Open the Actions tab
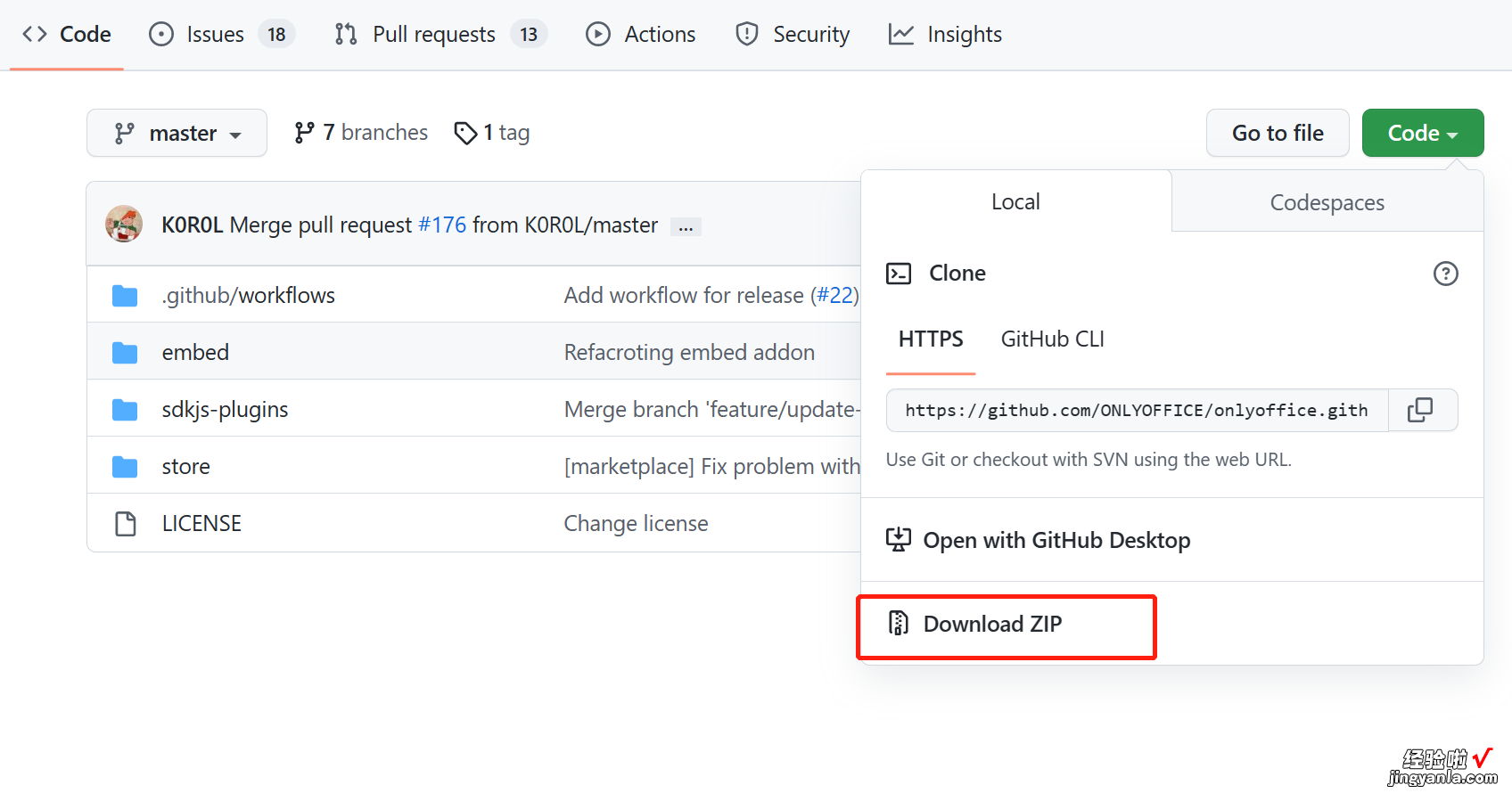Screen dimensions: 1512x793 640,34
